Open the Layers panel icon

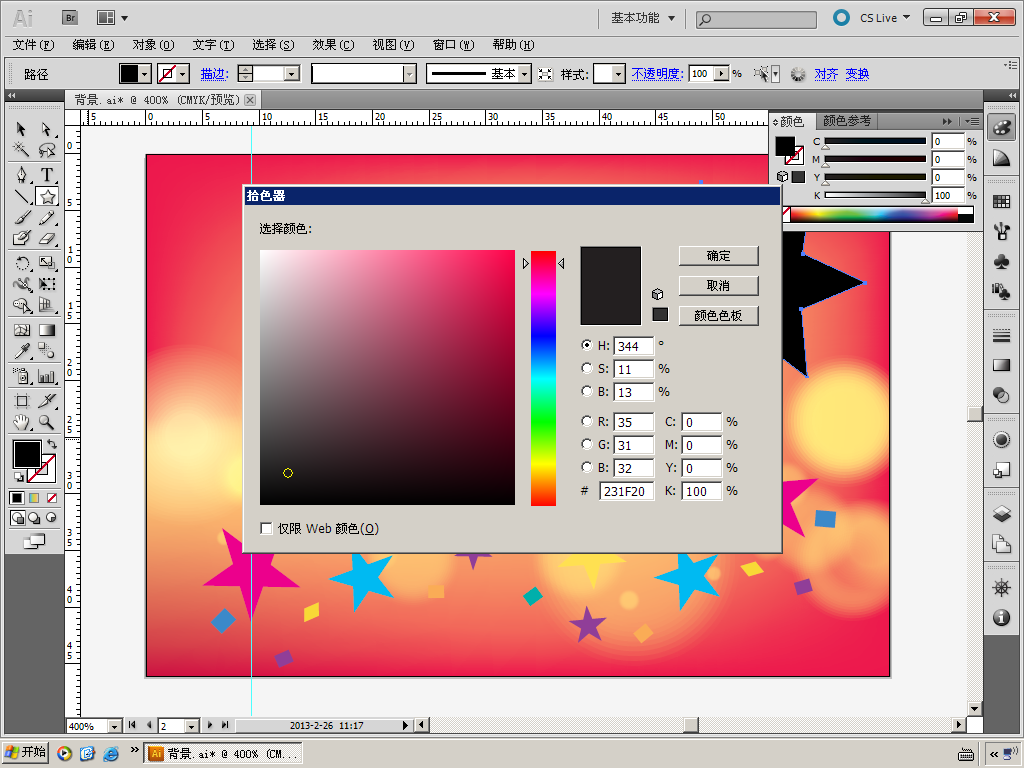1001,514
